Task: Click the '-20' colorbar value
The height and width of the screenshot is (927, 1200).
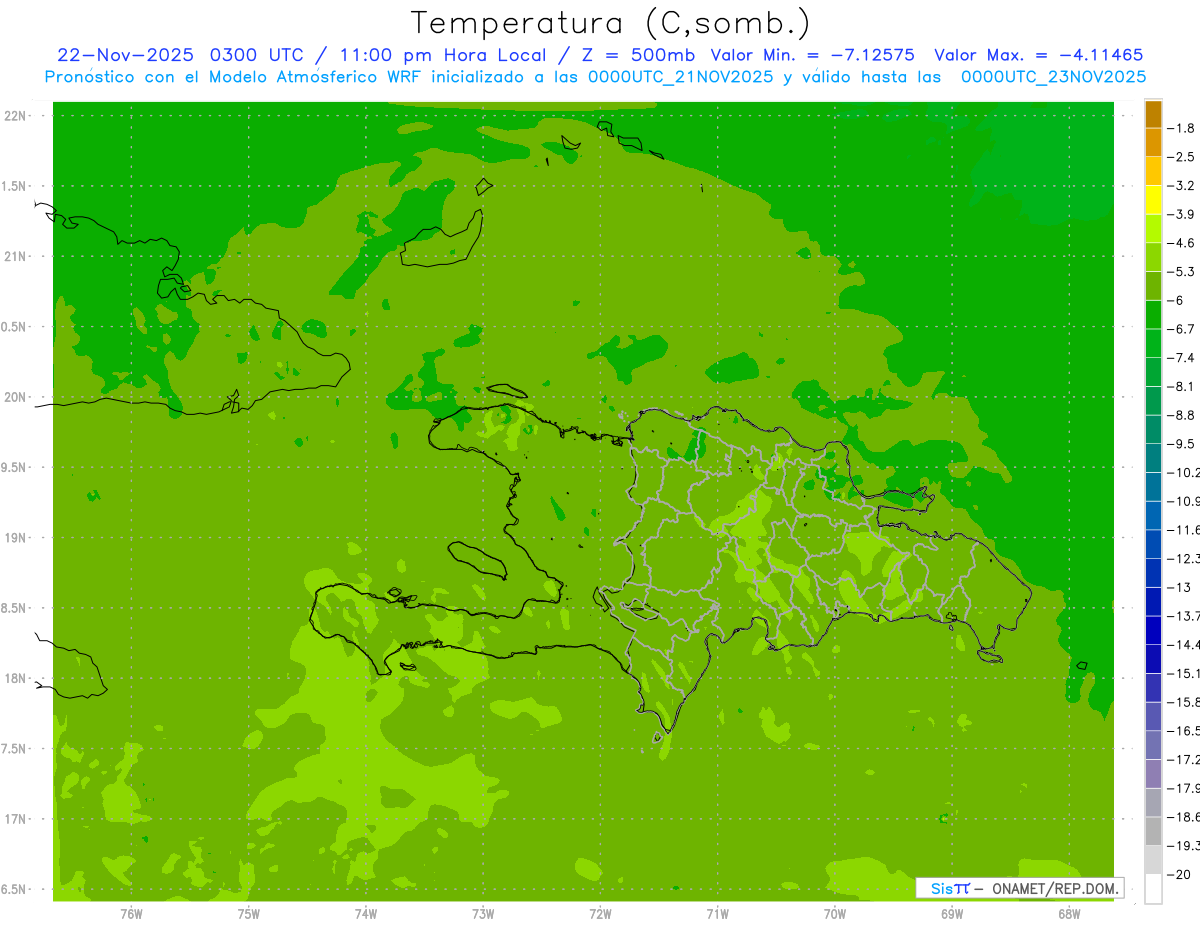Action: 1179,874
